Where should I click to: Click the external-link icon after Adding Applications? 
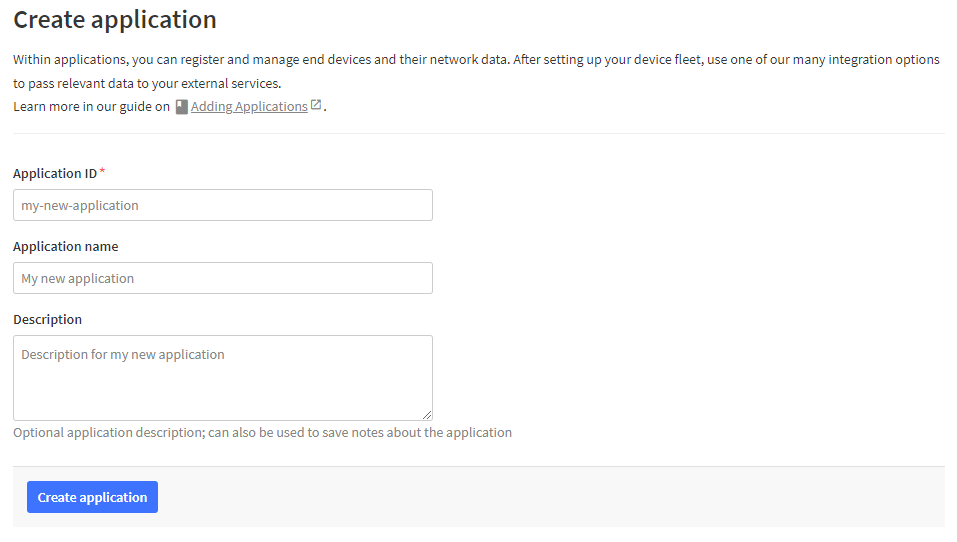(316, 104)
